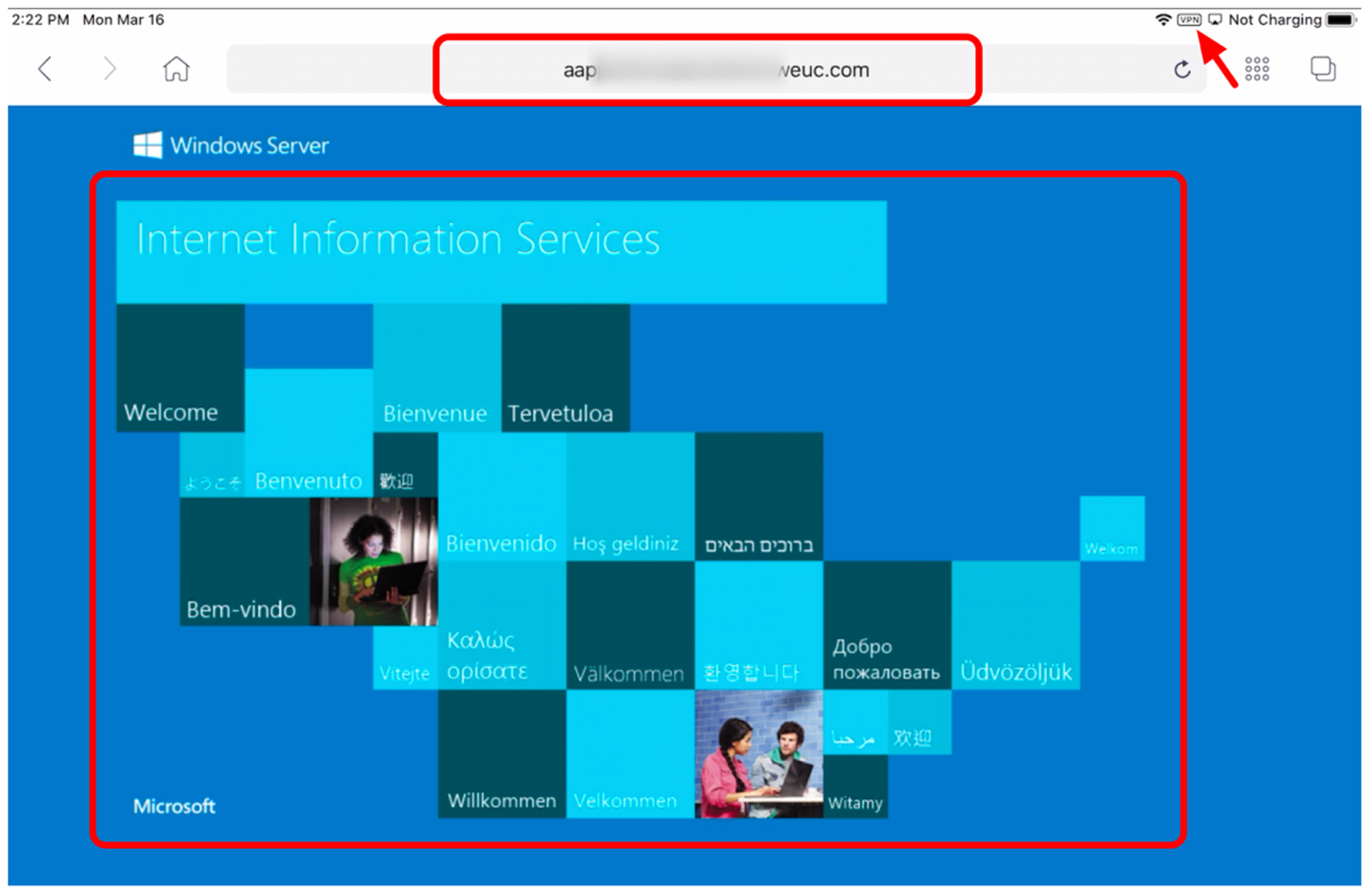Select the Bienvenue tile
The height and width of the screenshot is (896, 1371).
pyautogui.click(x=436, y=368)
